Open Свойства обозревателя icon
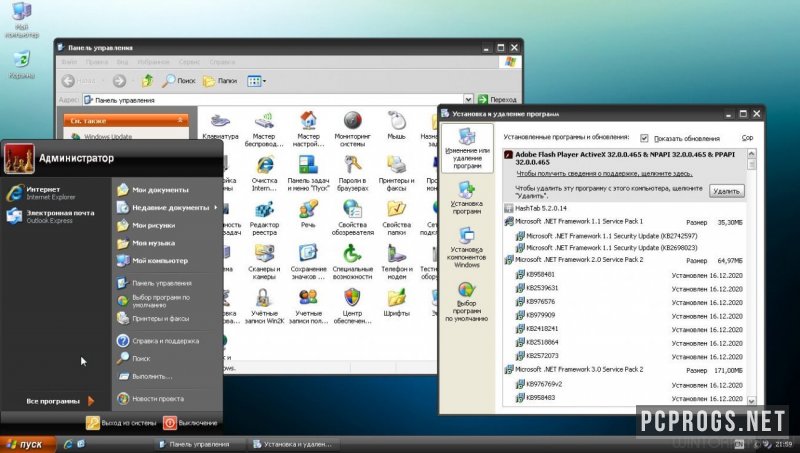The width and height of the screenshot is (800, 453). tap(353, 218)
